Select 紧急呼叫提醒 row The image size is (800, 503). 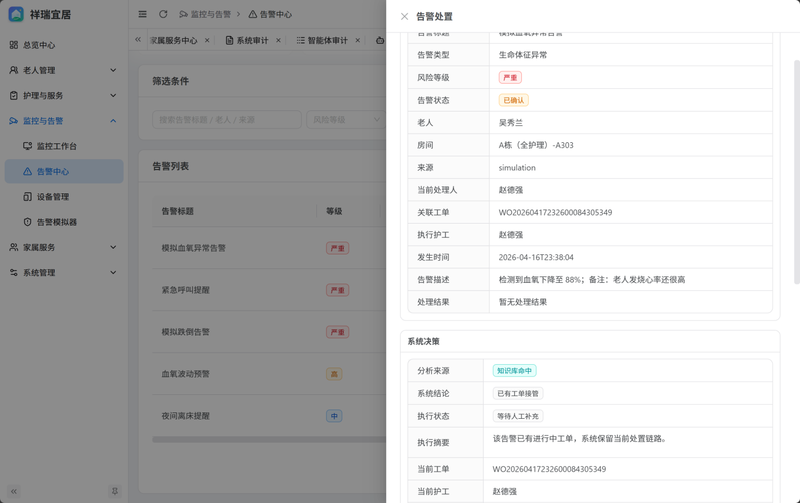(x=269, y=290)
